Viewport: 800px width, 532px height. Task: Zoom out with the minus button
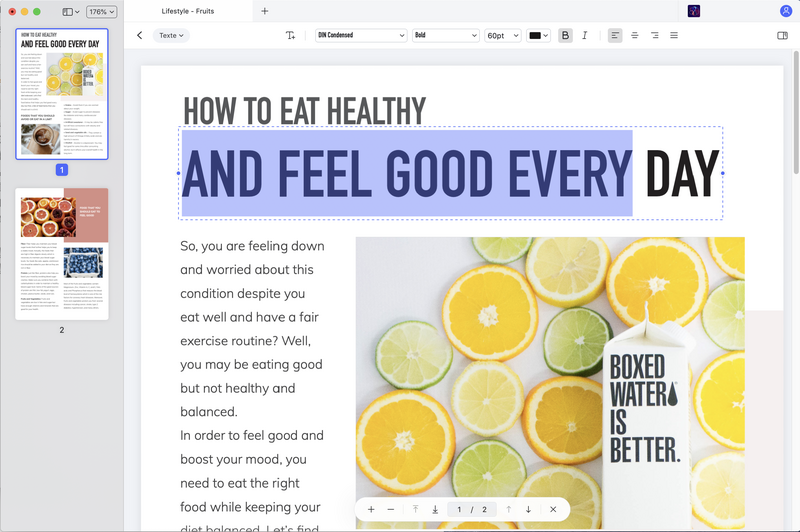point(390,509)
